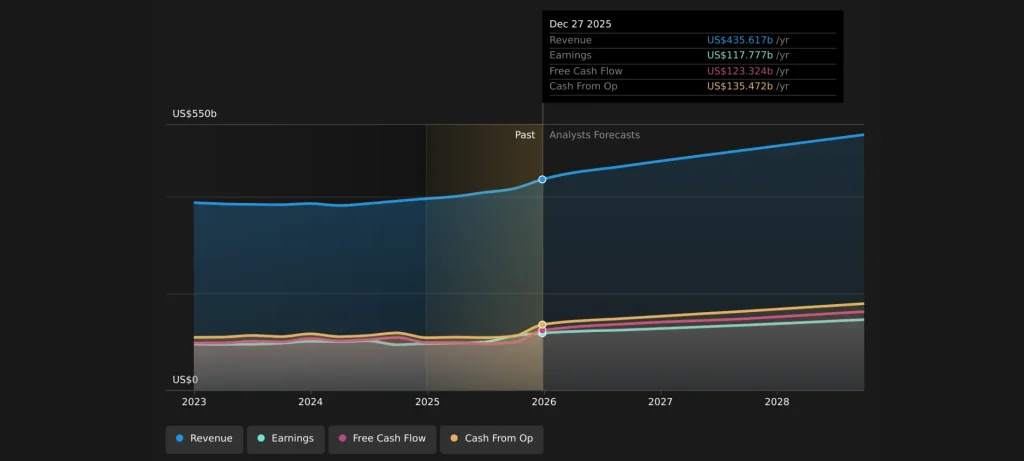Viewport: 1024px width, 461px height.
Task: Click the 2023 x-axis label
Action: (194, 402)
